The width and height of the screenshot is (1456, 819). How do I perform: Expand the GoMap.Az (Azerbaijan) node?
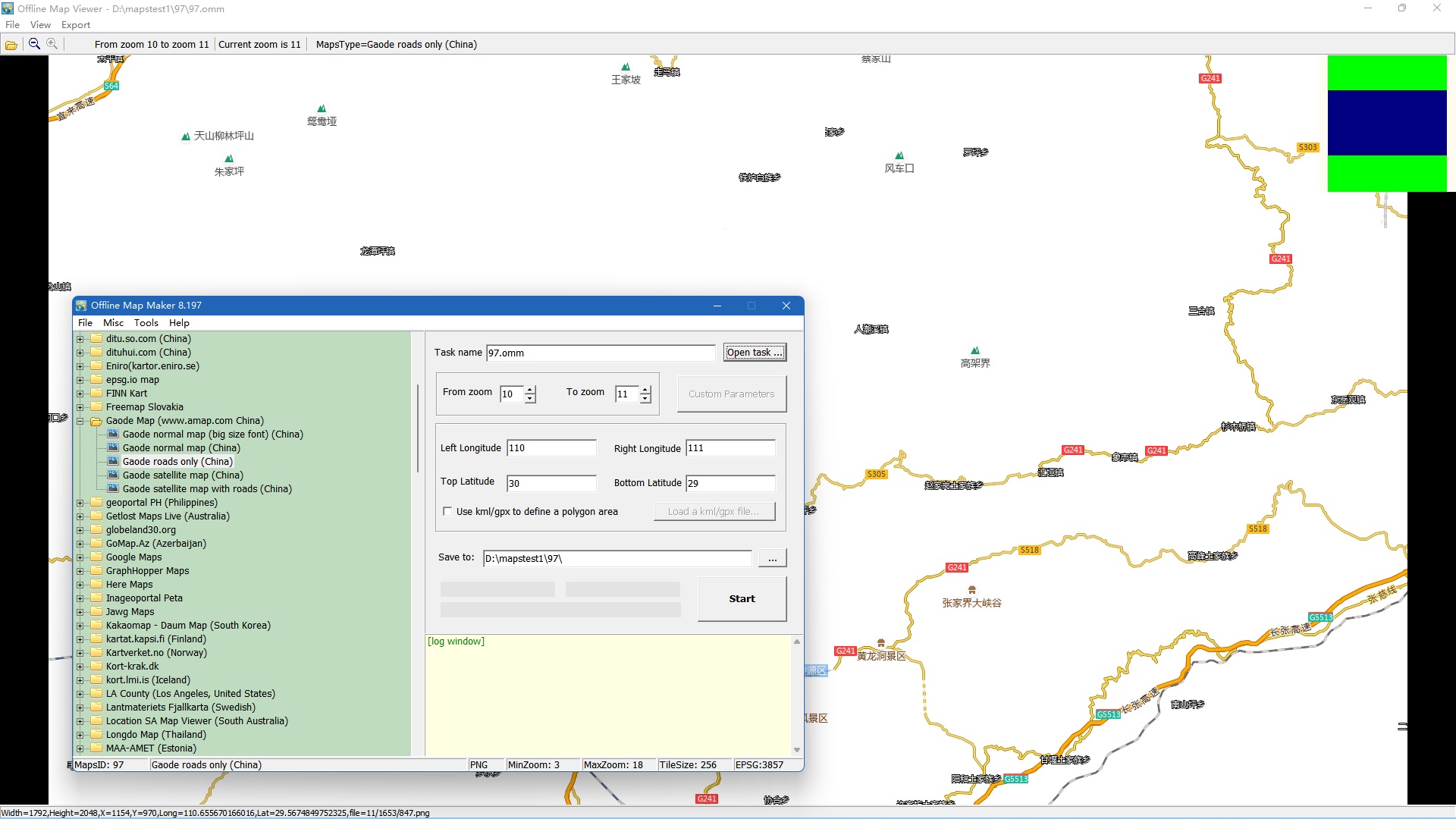point(80,544)
